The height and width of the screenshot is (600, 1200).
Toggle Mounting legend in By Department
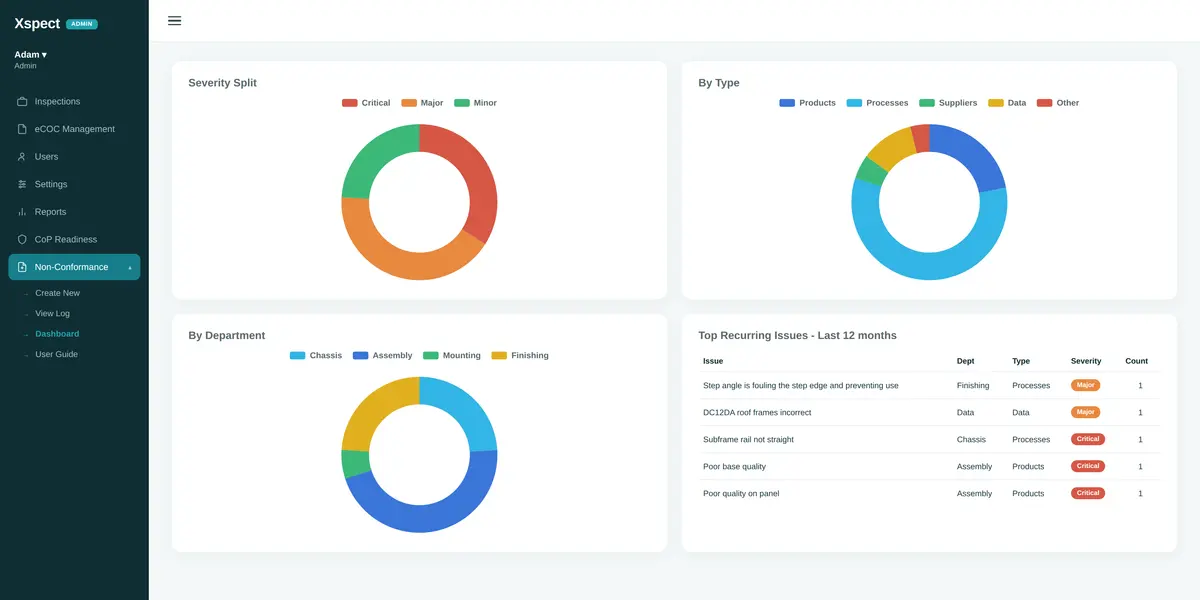click(452, 356)
